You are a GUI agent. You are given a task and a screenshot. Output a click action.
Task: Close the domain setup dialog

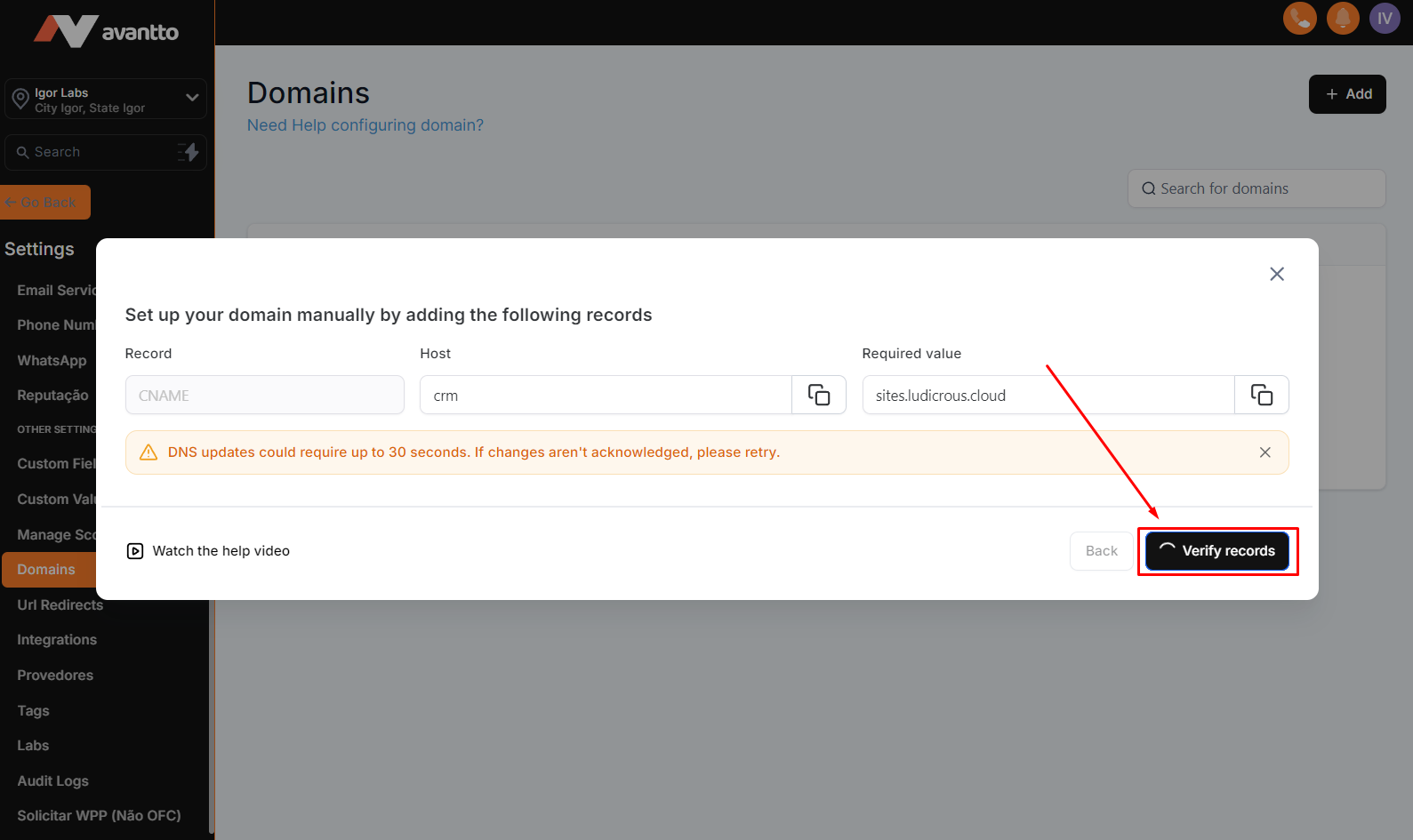(1276, 274)
